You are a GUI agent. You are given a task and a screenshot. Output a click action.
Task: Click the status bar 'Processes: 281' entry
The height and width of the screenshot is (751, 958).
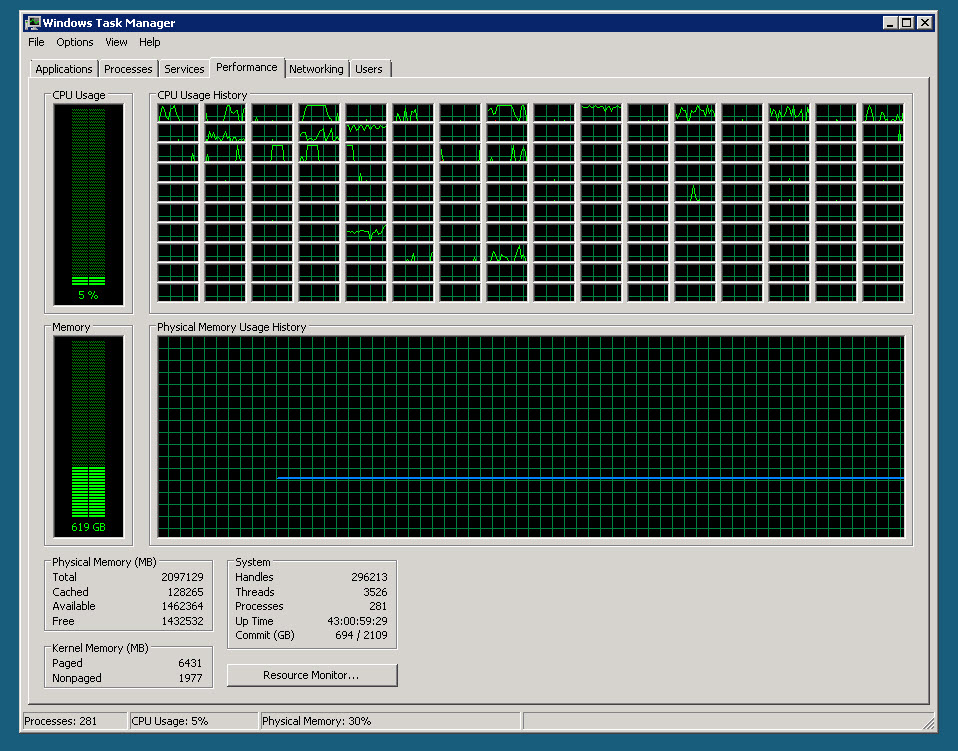tap(75, 721)
